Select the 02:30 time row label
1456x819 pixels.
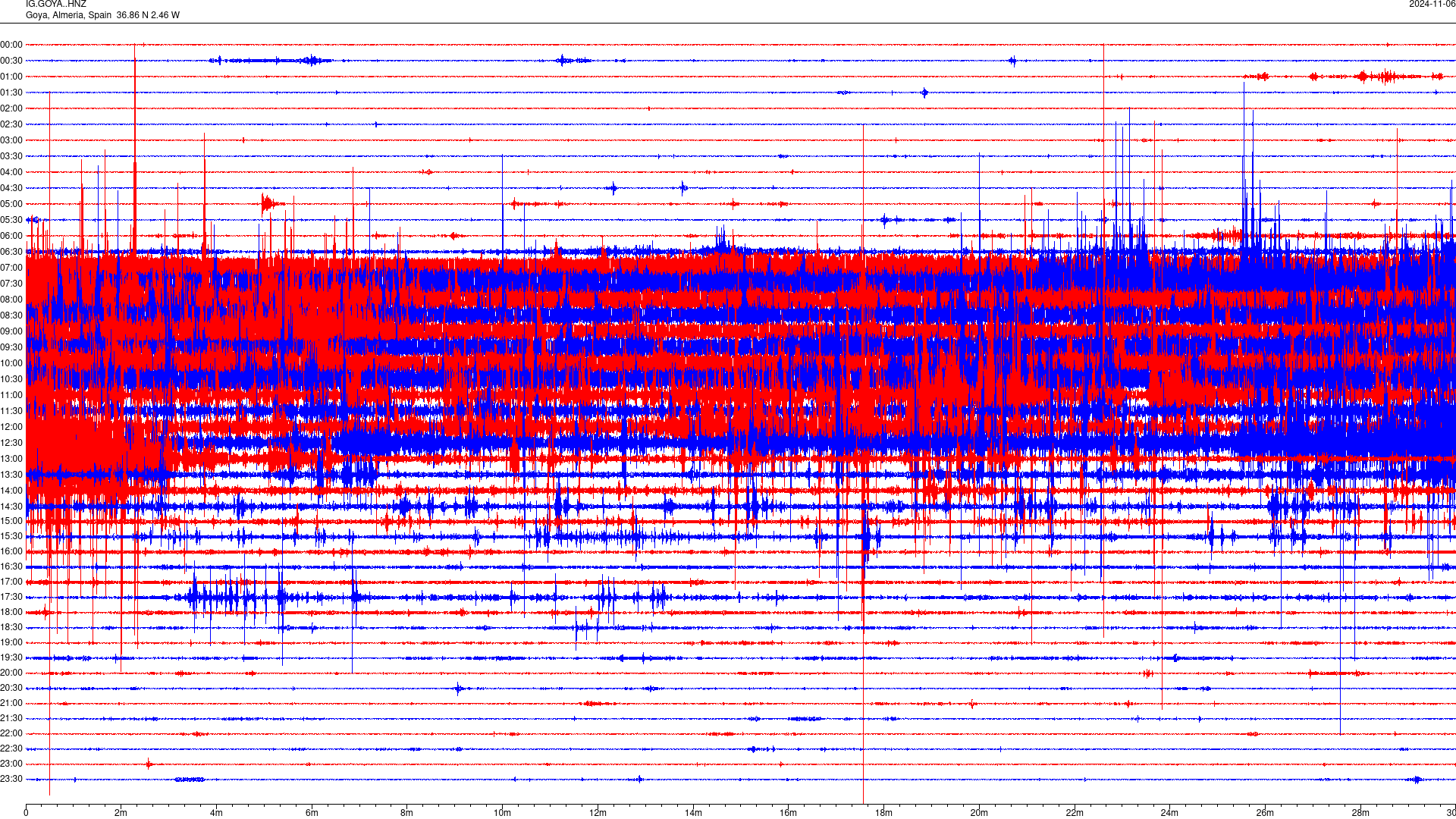tap(11, 124)
